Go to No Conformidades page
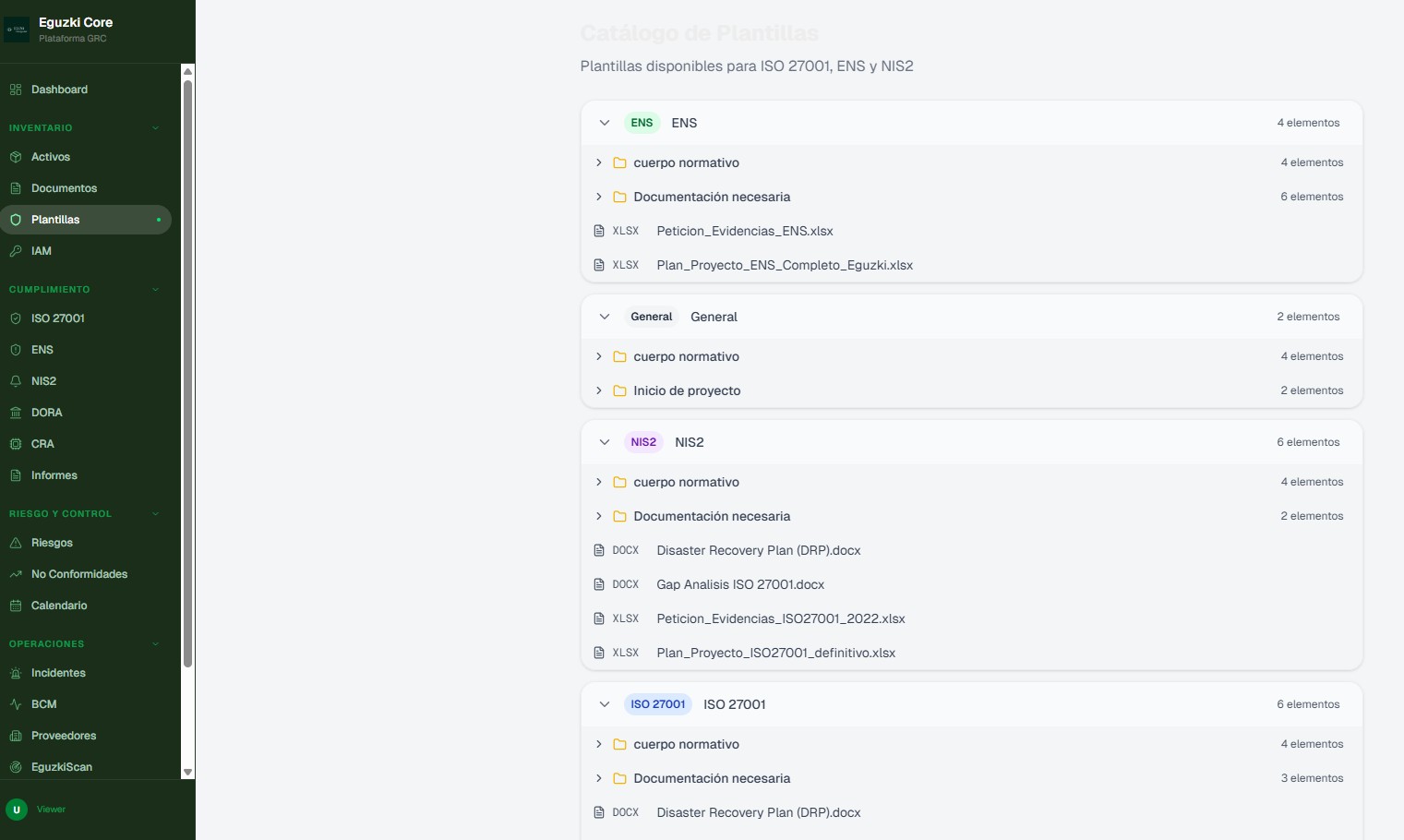This screenshot has height=840, width=1404. [79, 574]
